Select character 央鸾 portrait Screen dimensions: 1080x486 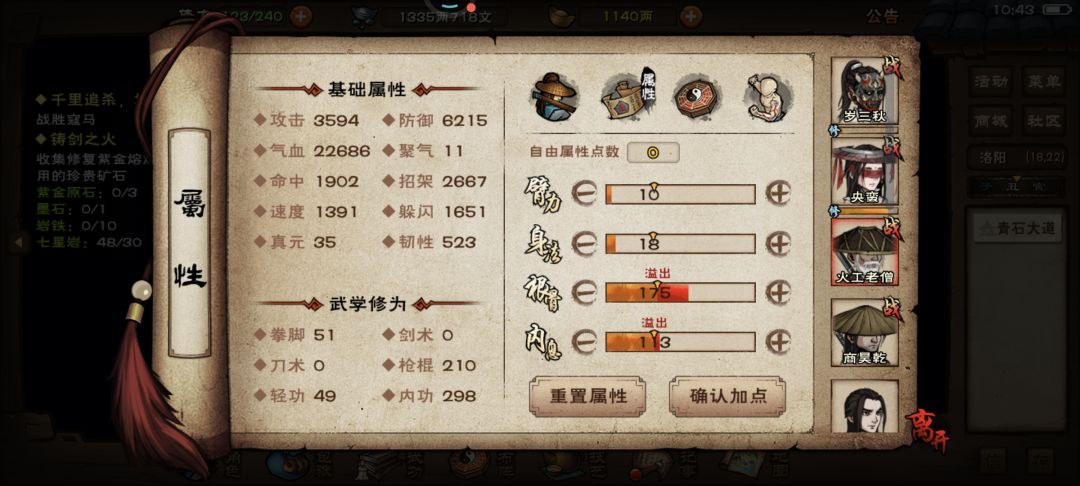point(865,171)
